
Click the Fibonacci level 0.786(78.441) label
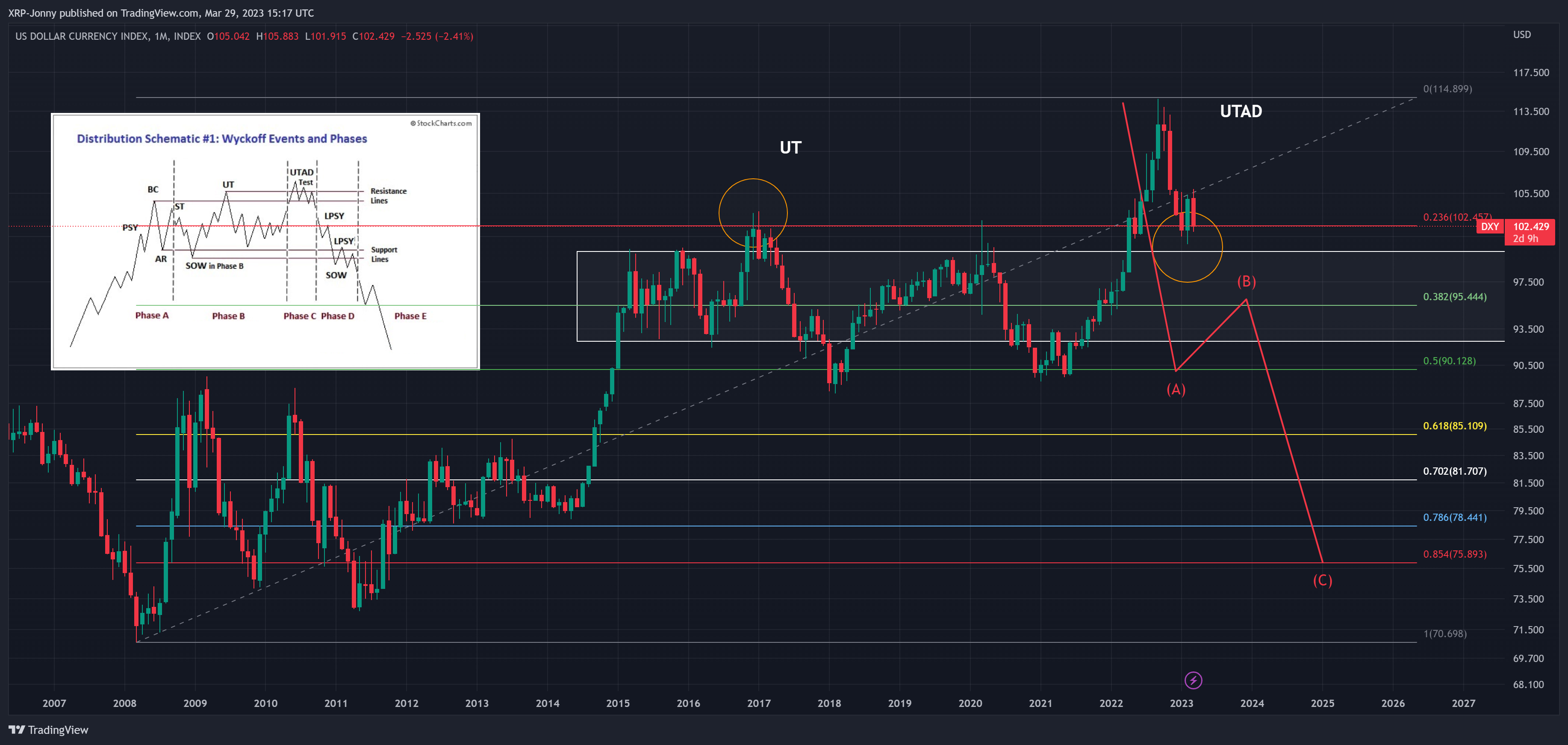pos(1454,518)
